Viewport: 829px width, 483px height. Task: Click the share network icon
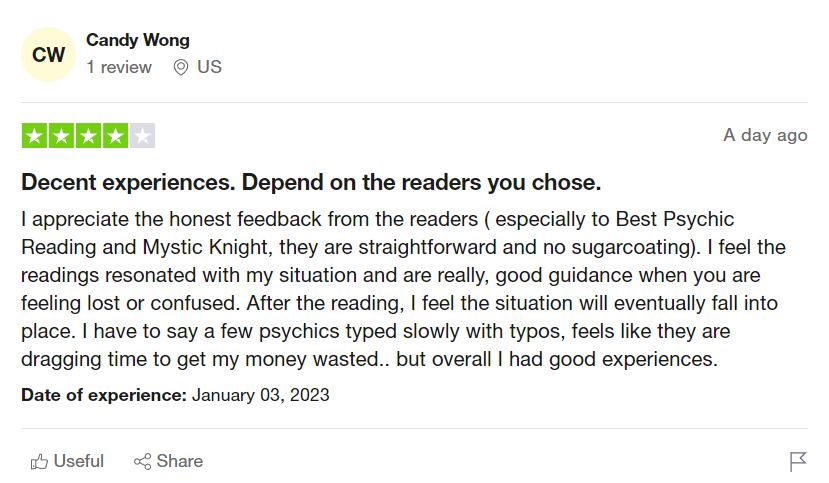click(x=142, y=461)
